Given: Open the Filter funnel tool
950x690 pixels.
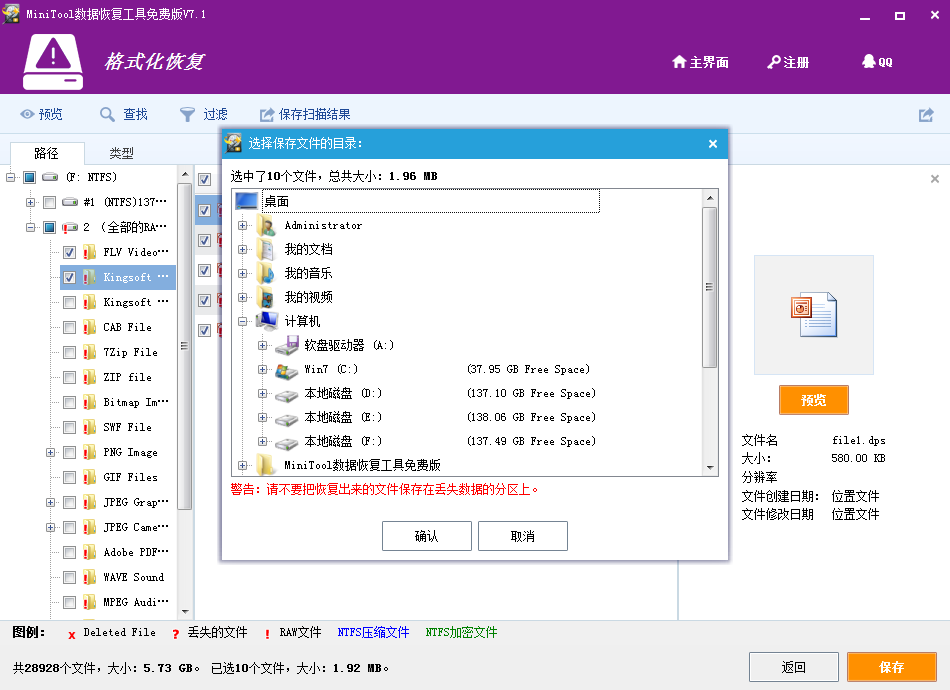Looking at the screenshot, I should point(187,115).
